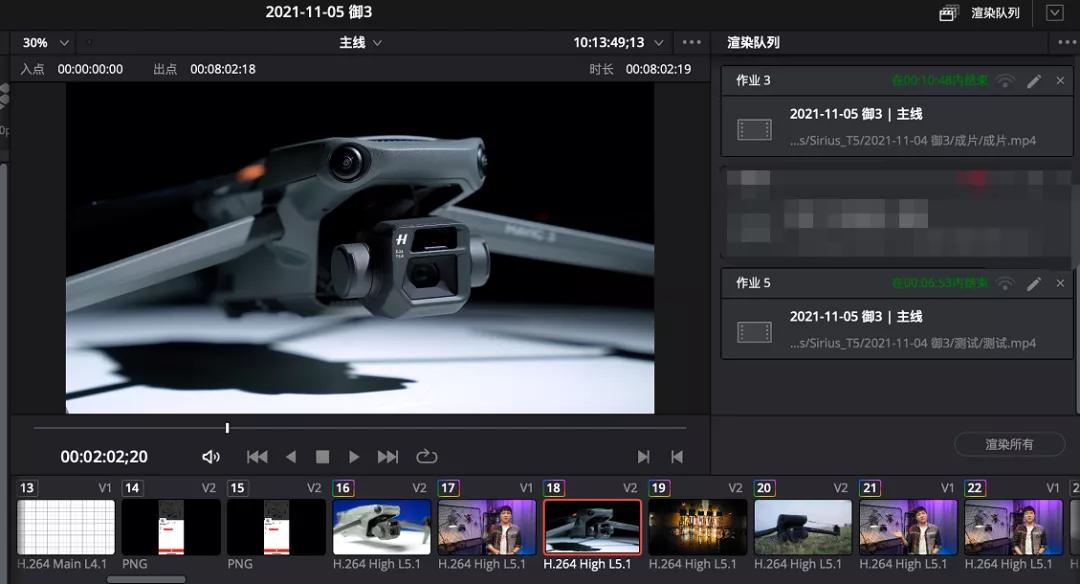
Task: Click the 渲染所有 render all button
Action: coord(1008,444)
